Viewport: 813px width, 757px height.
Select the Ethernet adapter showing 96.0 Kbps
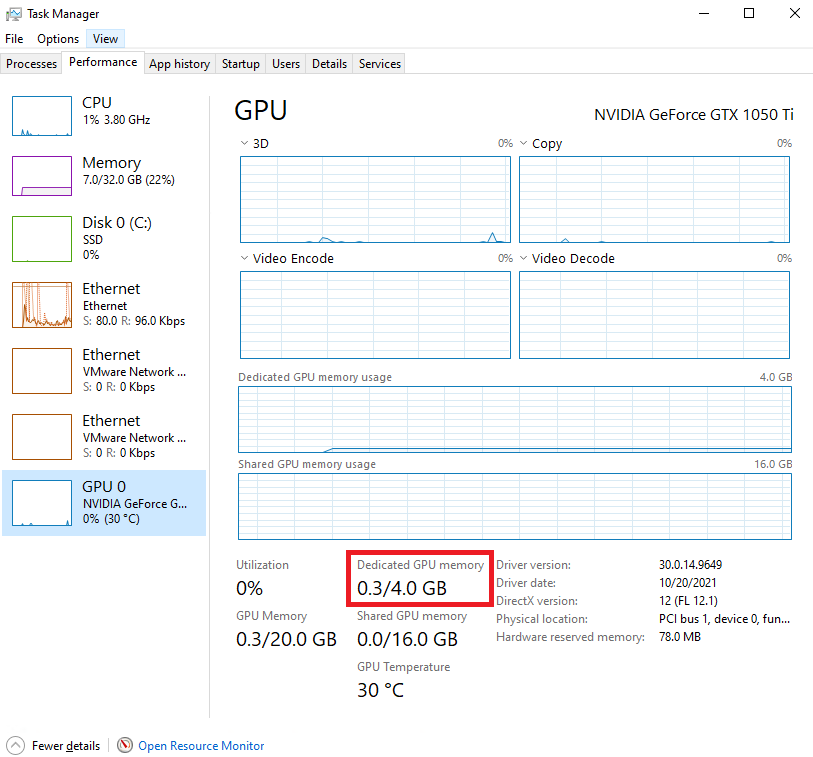pyautogui.click(x=104, y=305)
